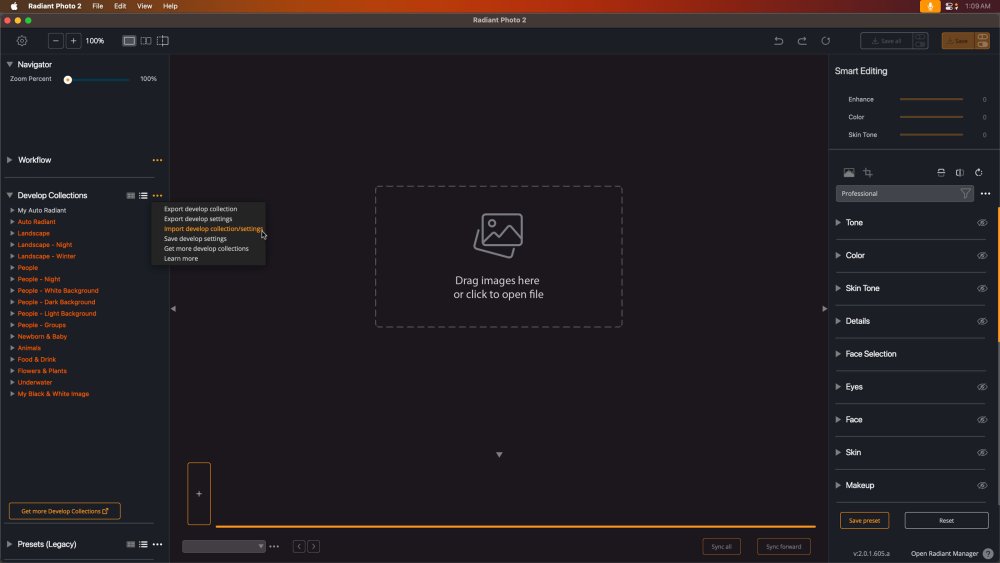This screenshot has width=1000, height=563.
Task: Go to previous image arrow button
Action: [x=299, y=546]
